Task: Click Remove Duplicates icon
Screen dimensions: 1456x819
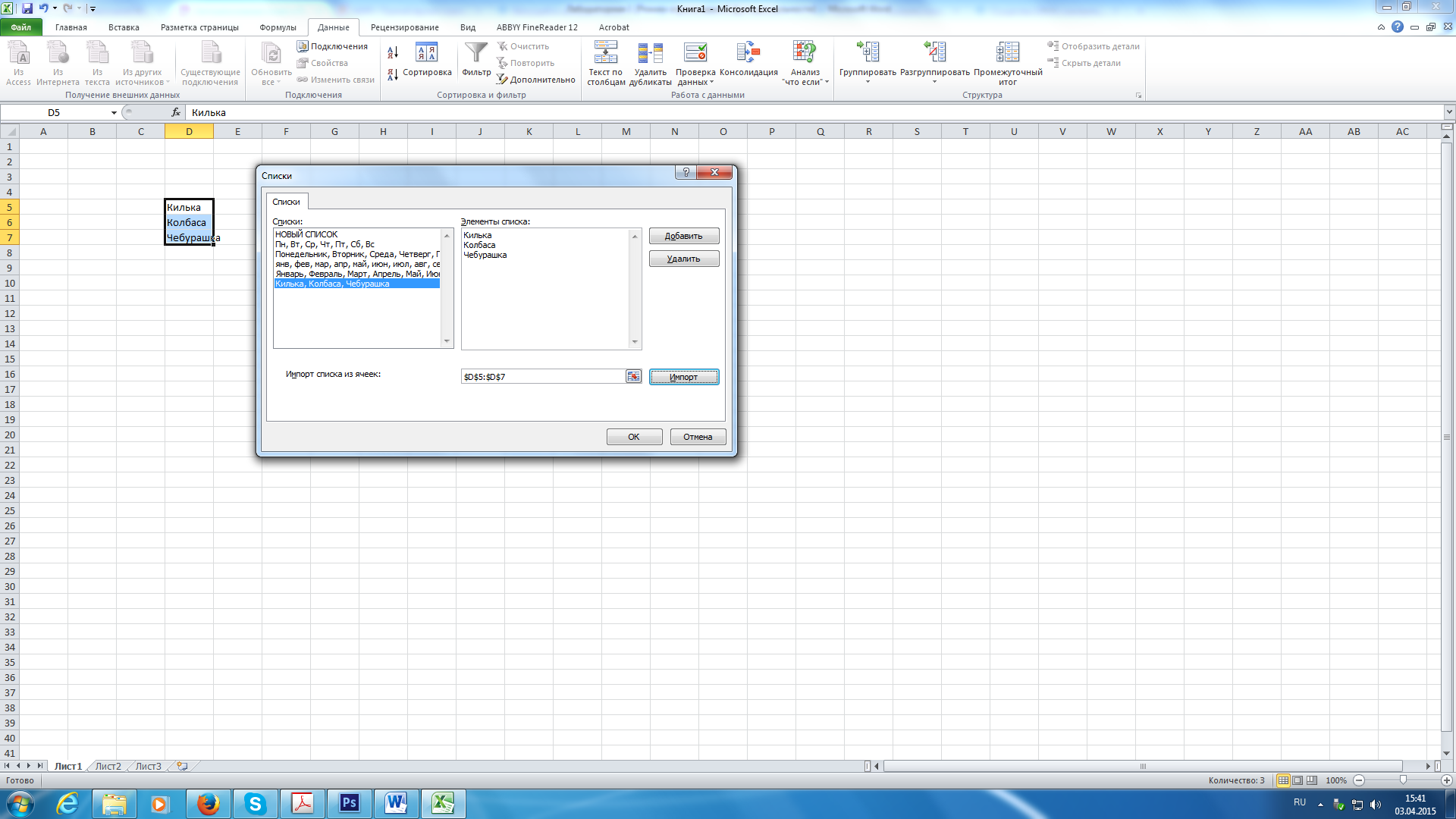Action: 650,54
